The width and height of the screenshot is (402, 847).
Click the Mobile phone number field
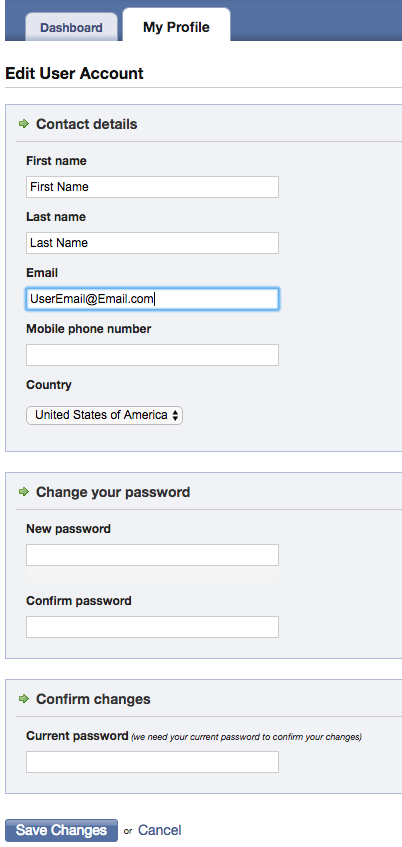point(152,355)
